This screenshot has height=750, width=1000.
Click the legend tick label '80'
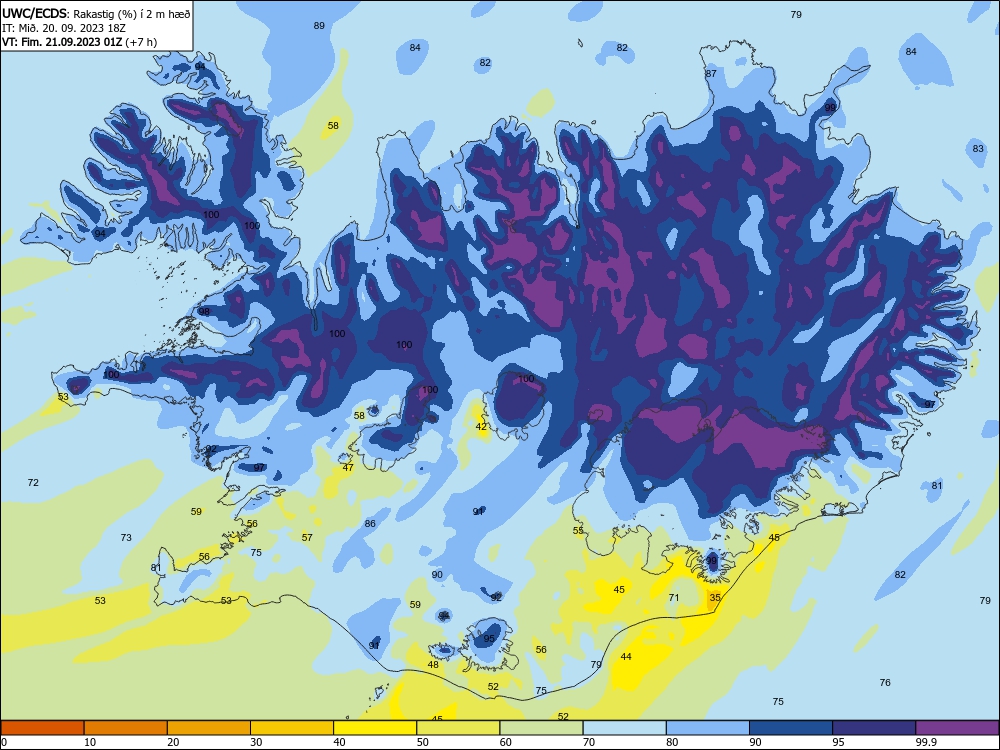point(672,742)
